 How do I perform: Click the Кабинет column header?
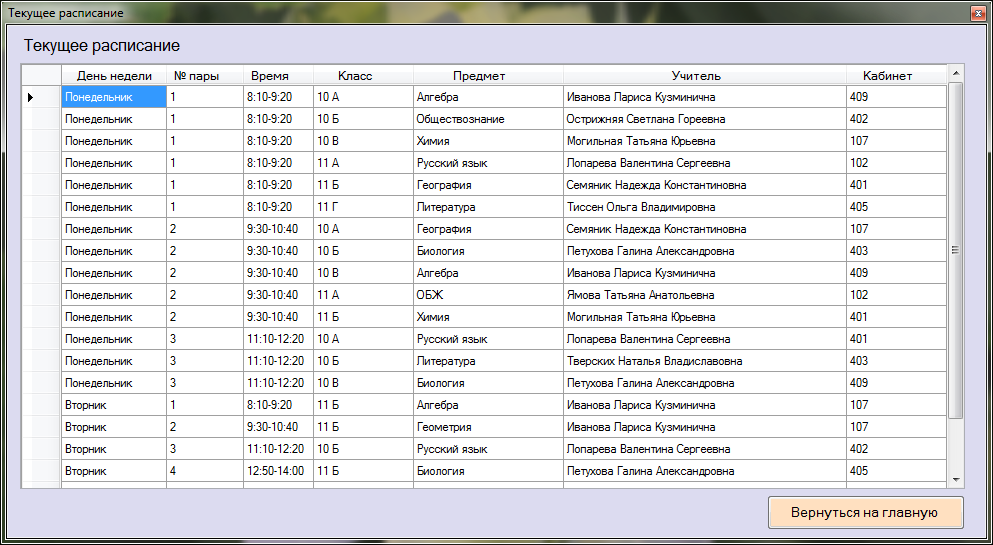(897, 76)
